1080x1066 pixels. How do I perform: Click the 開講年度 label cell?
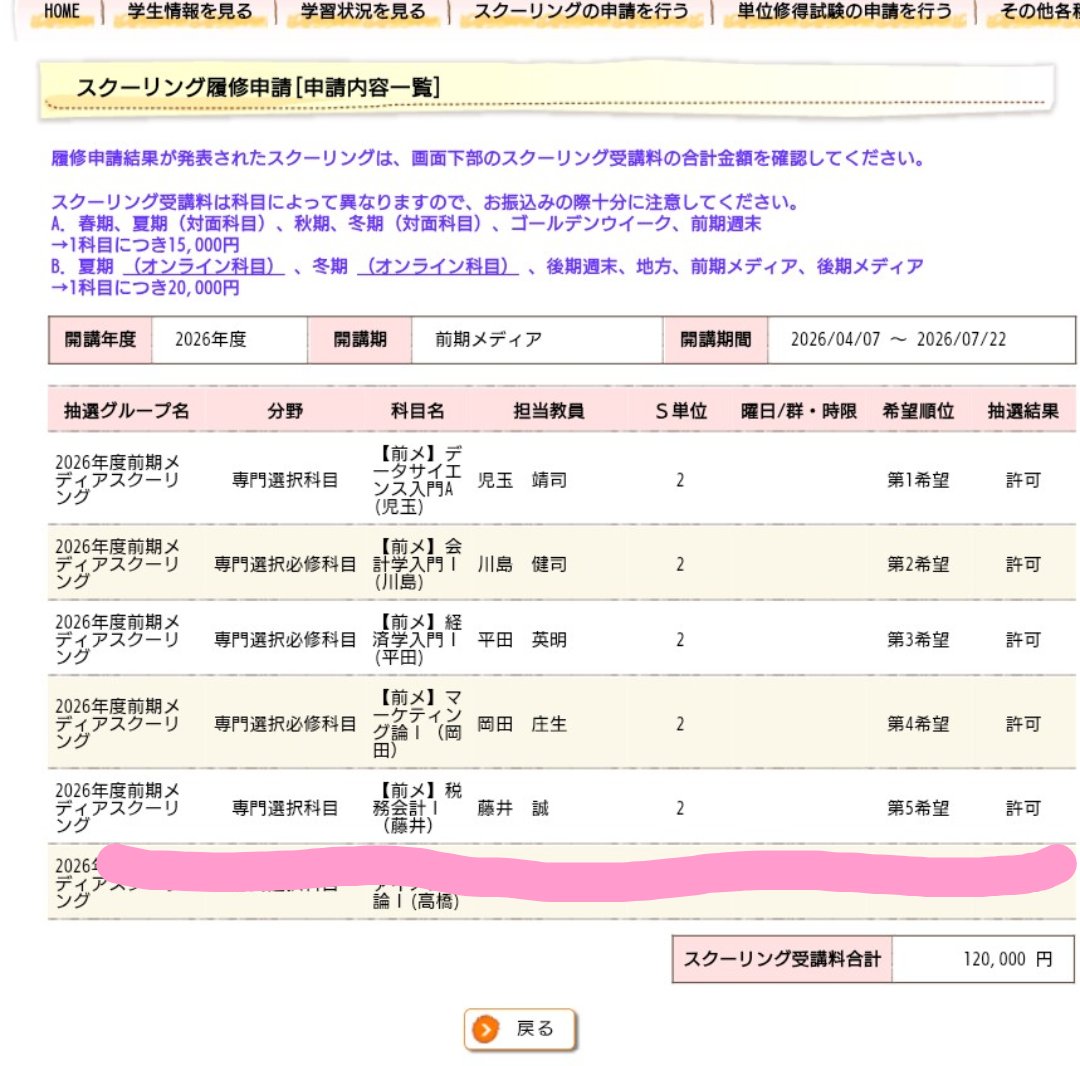coord(101,339)
